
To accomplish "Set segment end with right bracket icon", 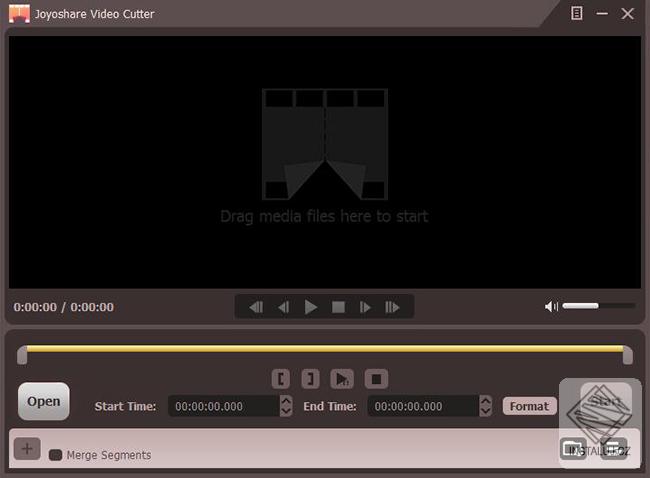I will click(x=310, y=379).
